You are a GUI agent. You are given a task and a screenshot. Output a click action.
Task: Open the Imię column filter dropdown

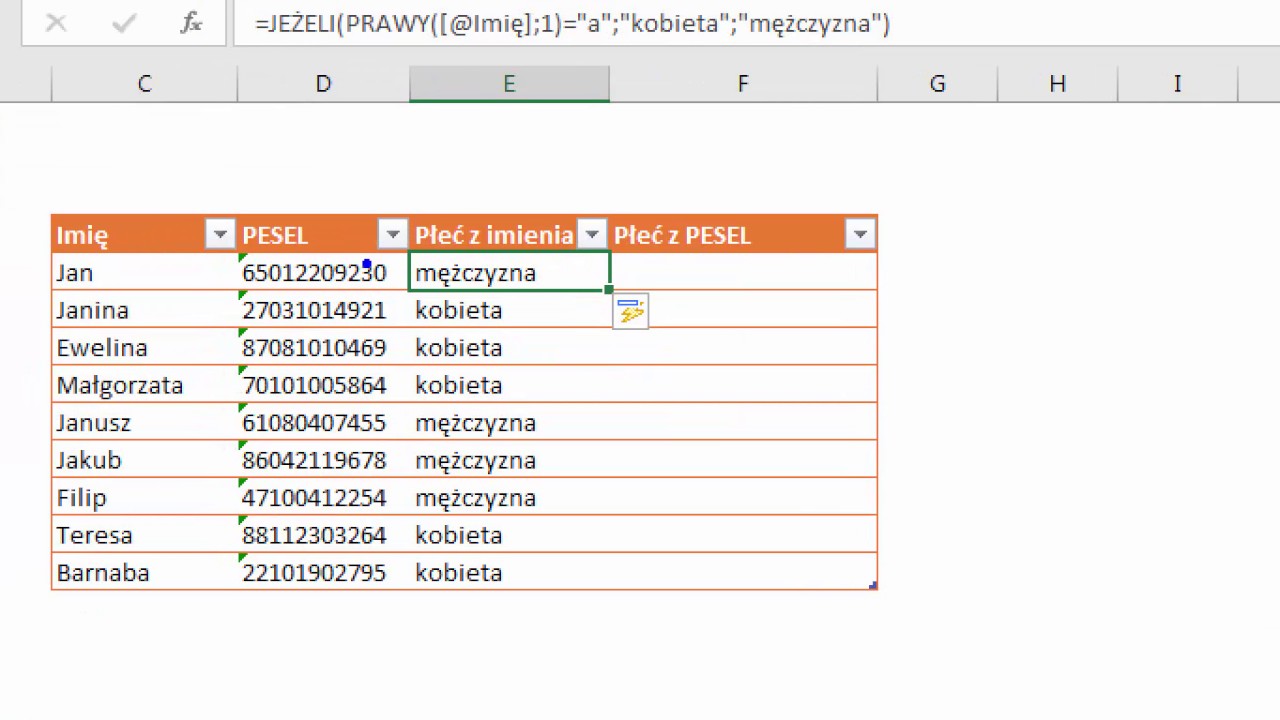(x=220, y=235)
